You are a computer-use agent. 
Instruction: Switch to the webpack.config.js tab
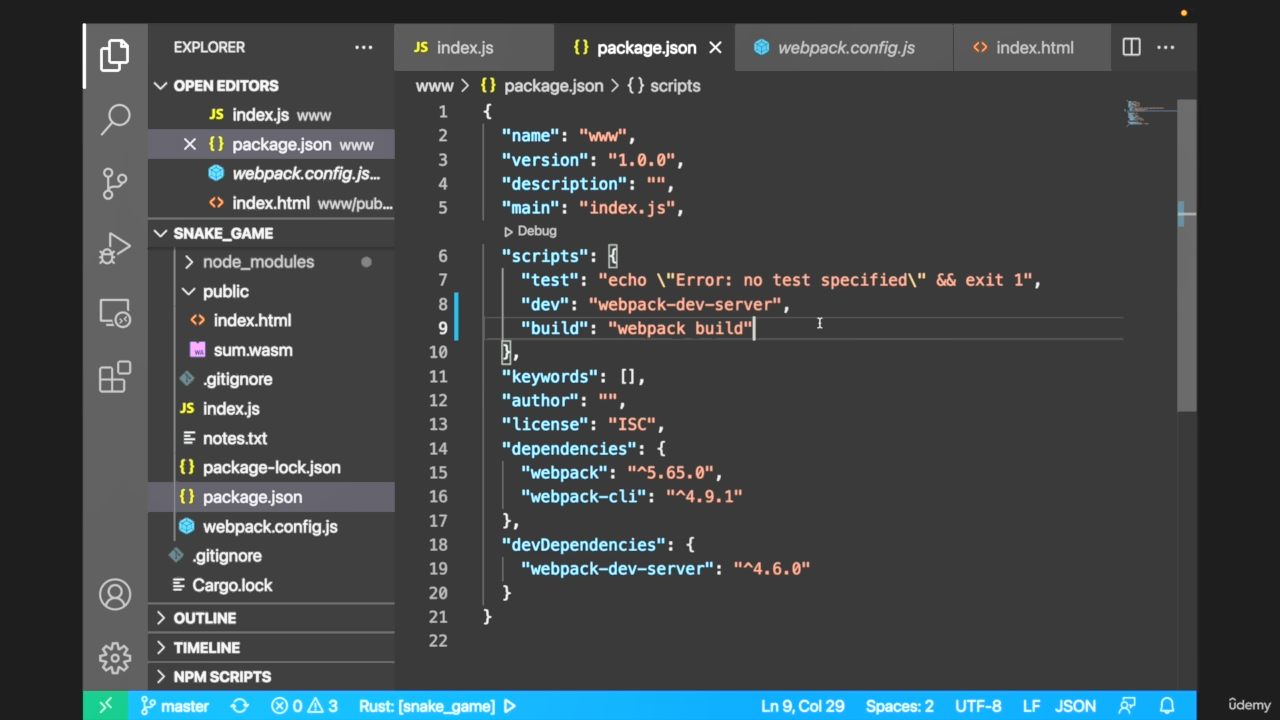tap(845, 48)
